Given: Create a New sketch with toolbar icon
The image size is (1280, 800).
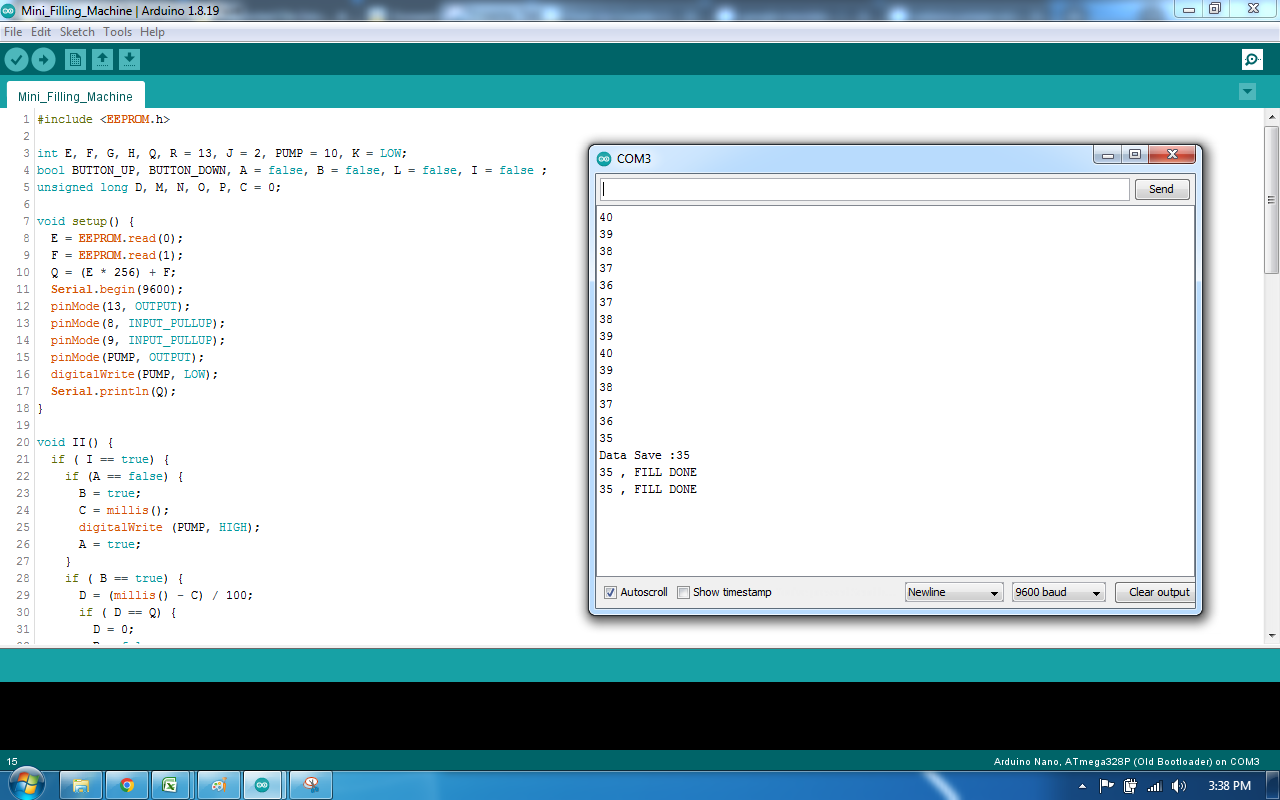Looking at the screenshot, I should [75, 60].
